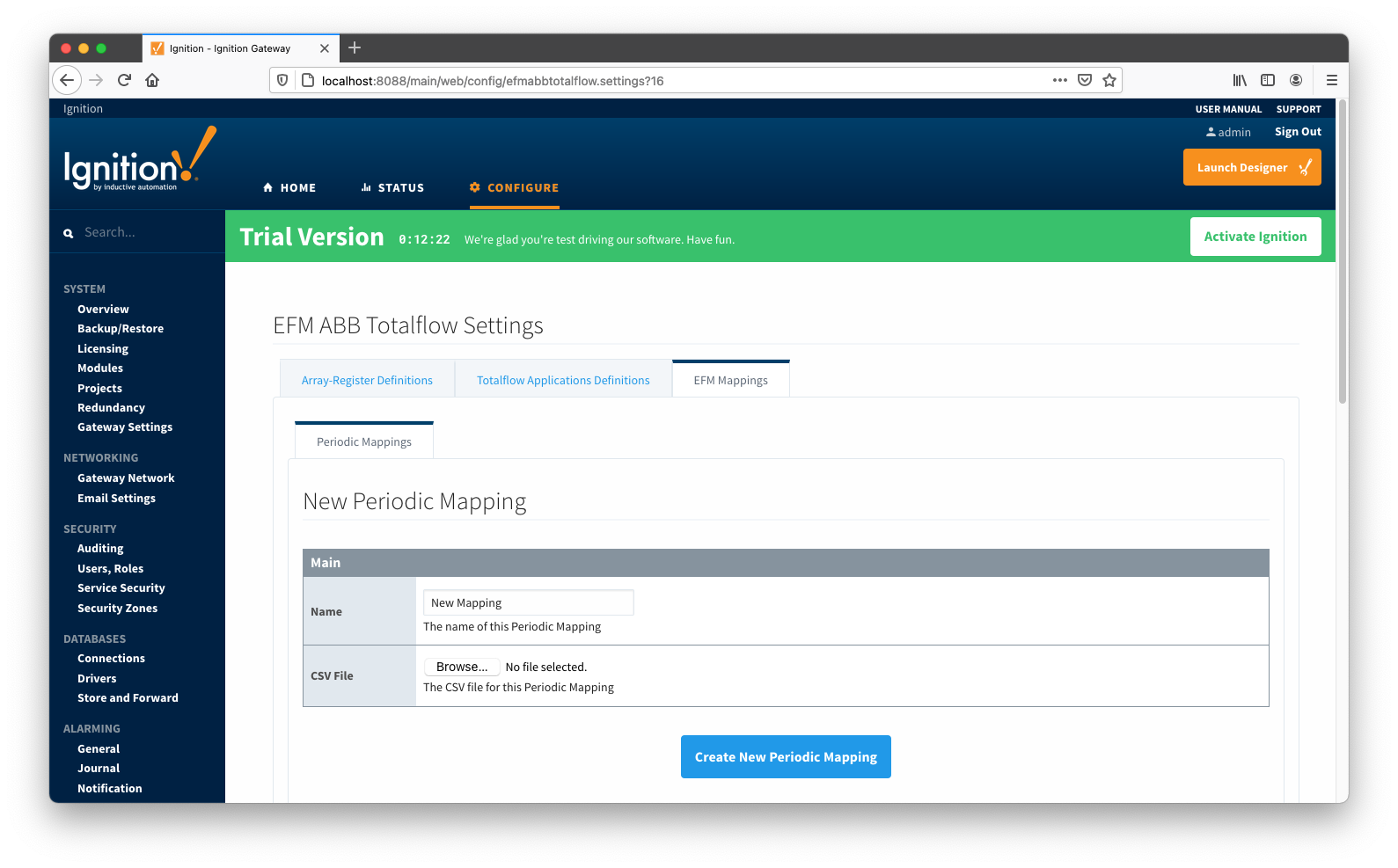Click the Ignition logo
Image resolution: width=1398 pixels, height=868 pixels.
tap(140, 160)
